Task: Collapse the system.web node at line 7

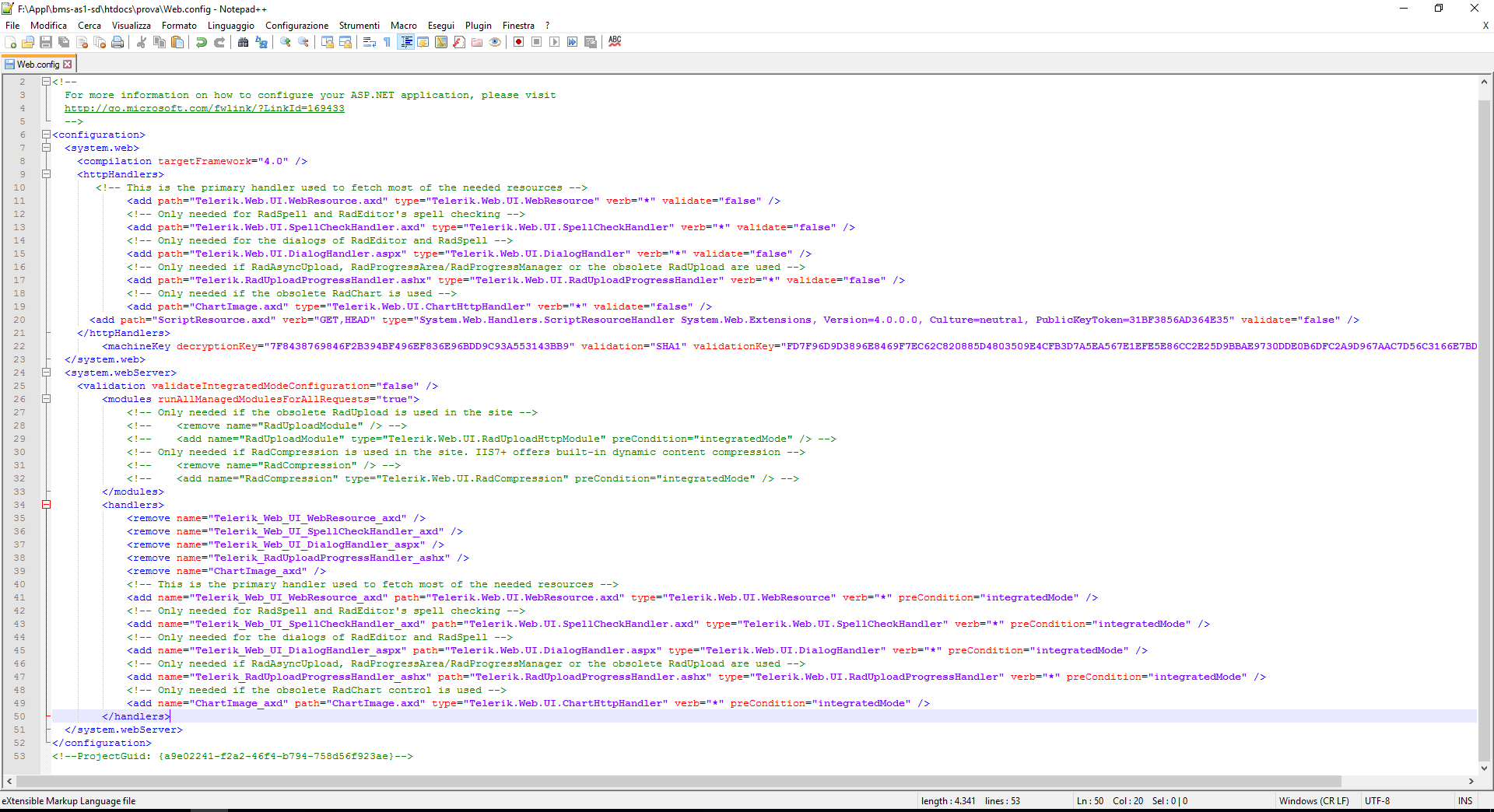Action: [46, 148]
